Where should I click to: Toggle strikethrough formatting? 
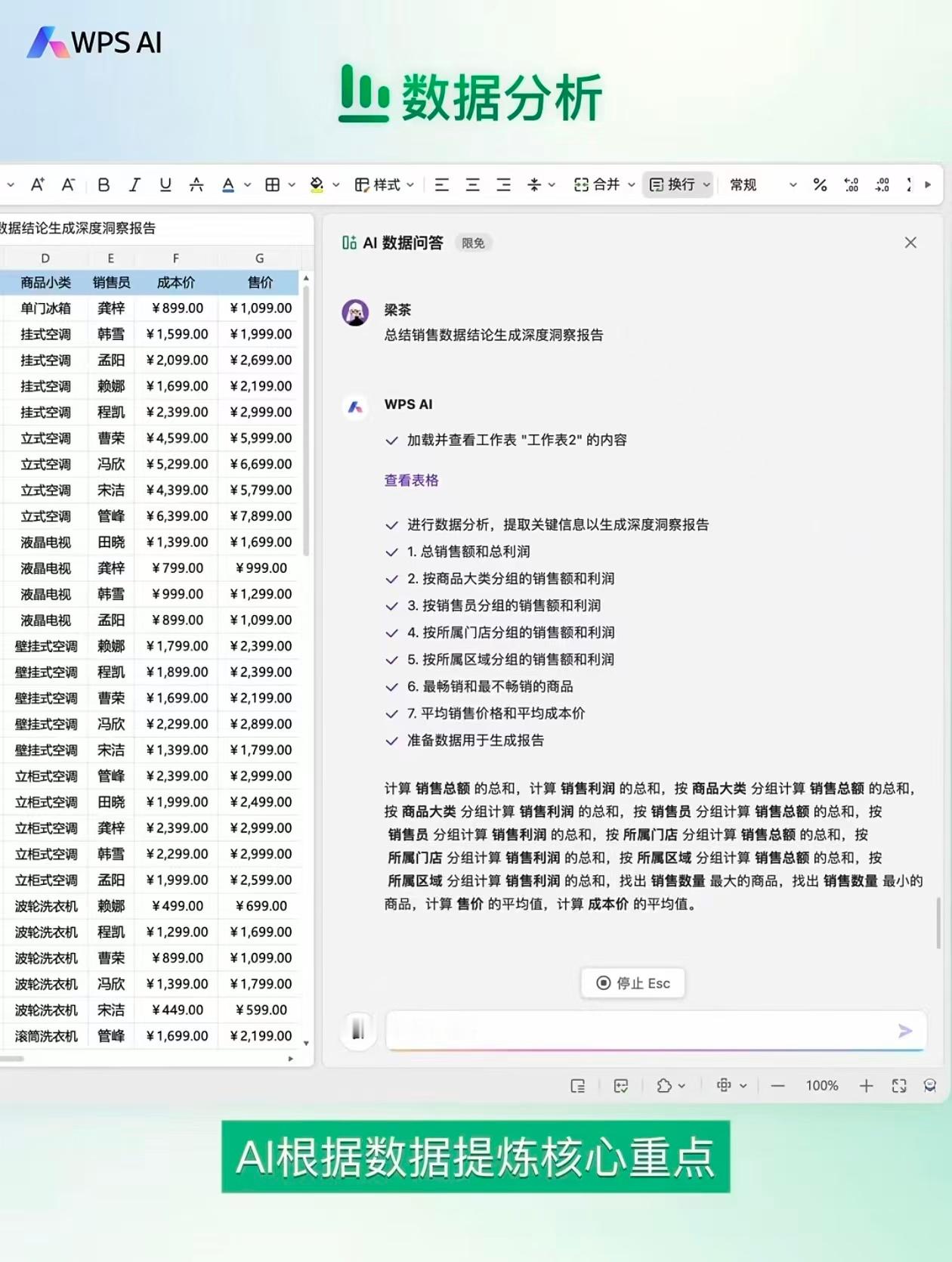pyautogui.click(x=196, y=184)
